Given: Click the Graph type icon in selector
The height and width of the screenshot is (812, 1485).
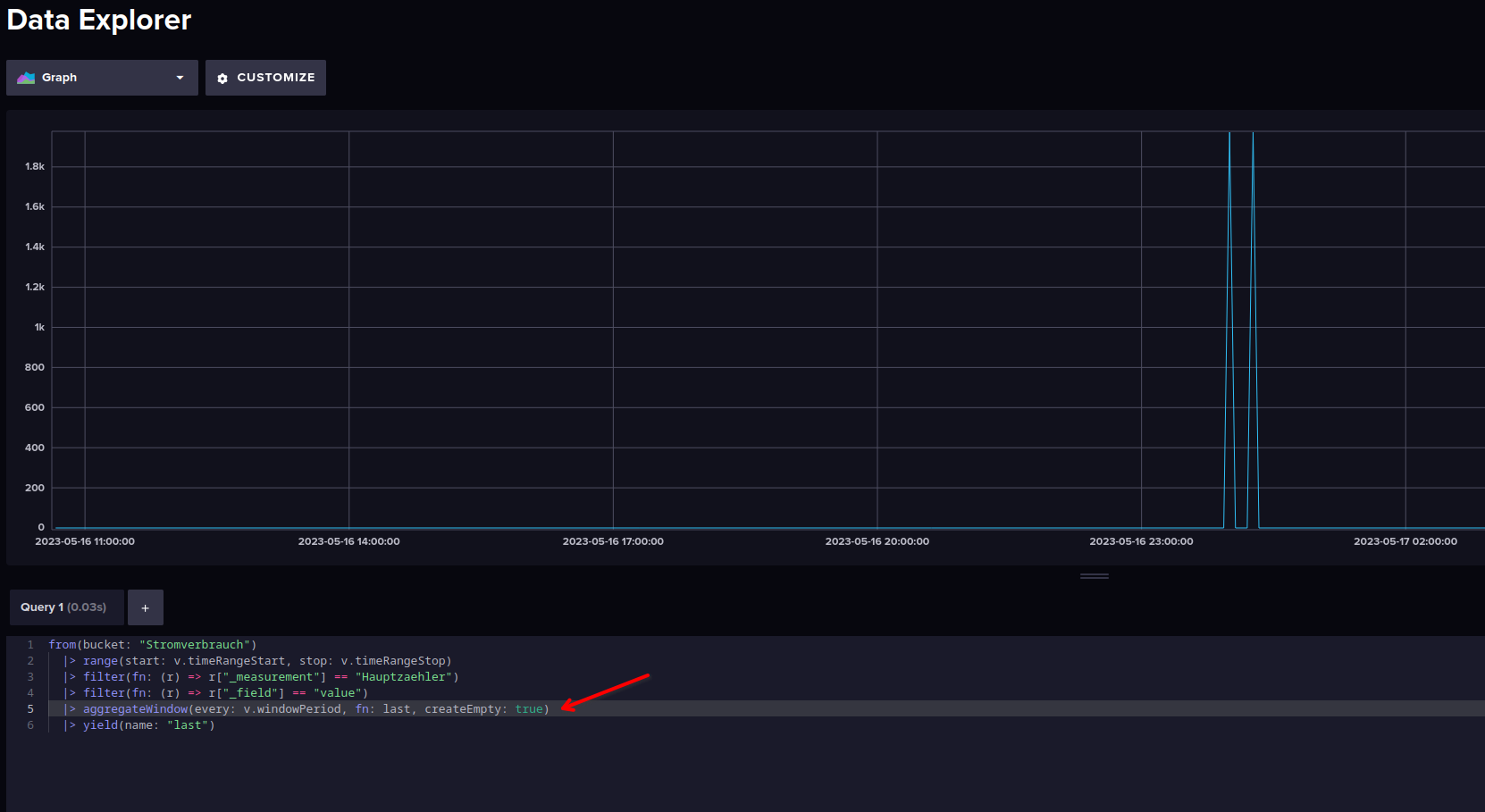Looking at the screenshot, I should [x=26, y=78].
